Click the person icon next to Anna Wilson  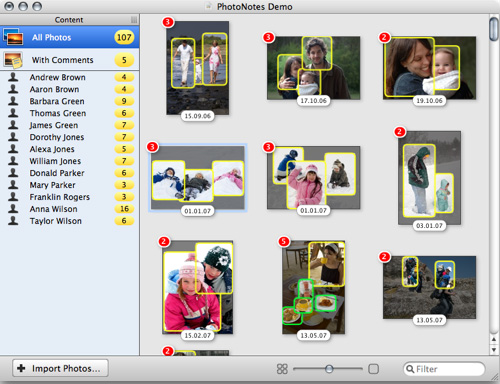pyautogui.click(x=13, y=209)
